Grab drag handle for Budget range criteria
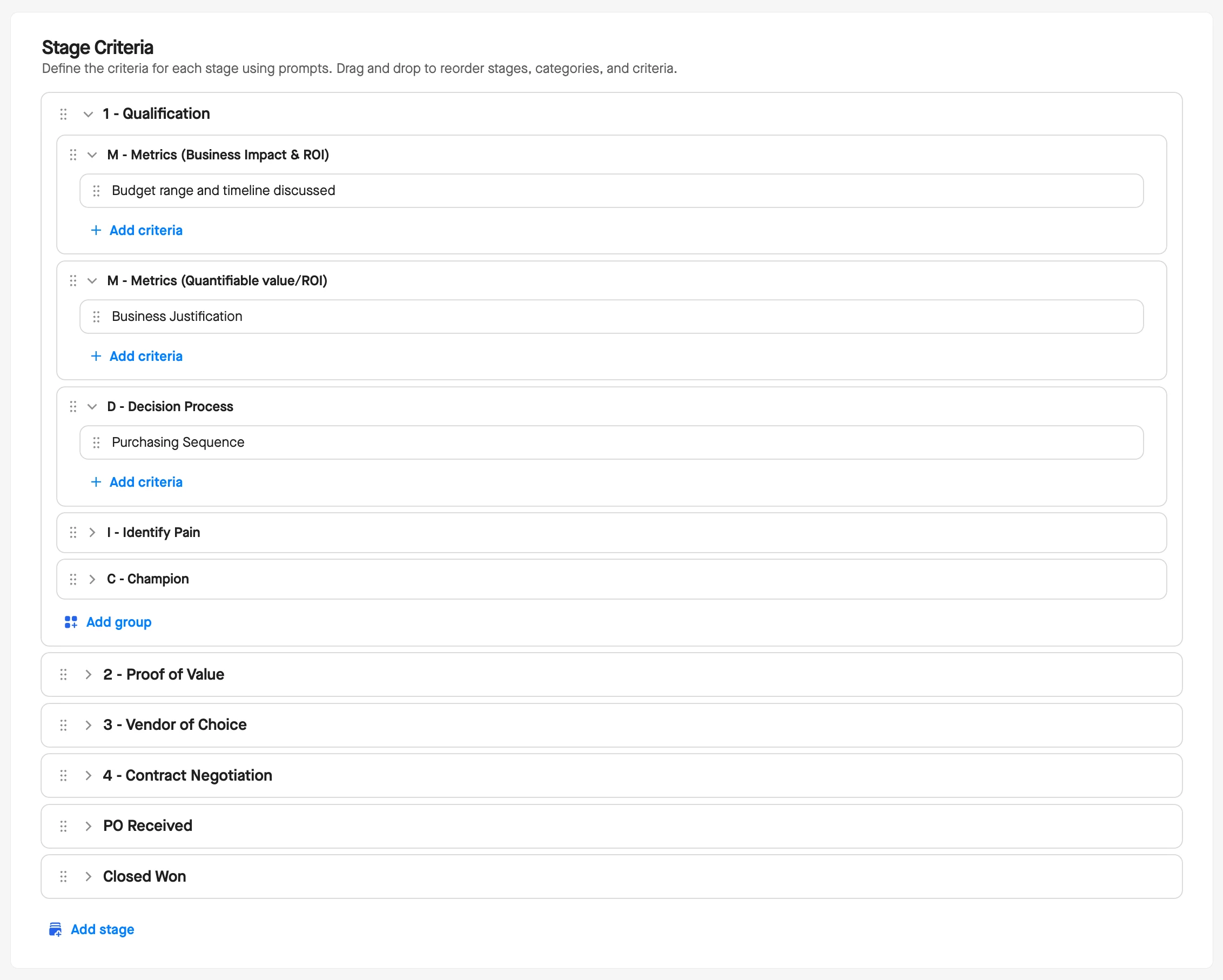 pos(97,191)
